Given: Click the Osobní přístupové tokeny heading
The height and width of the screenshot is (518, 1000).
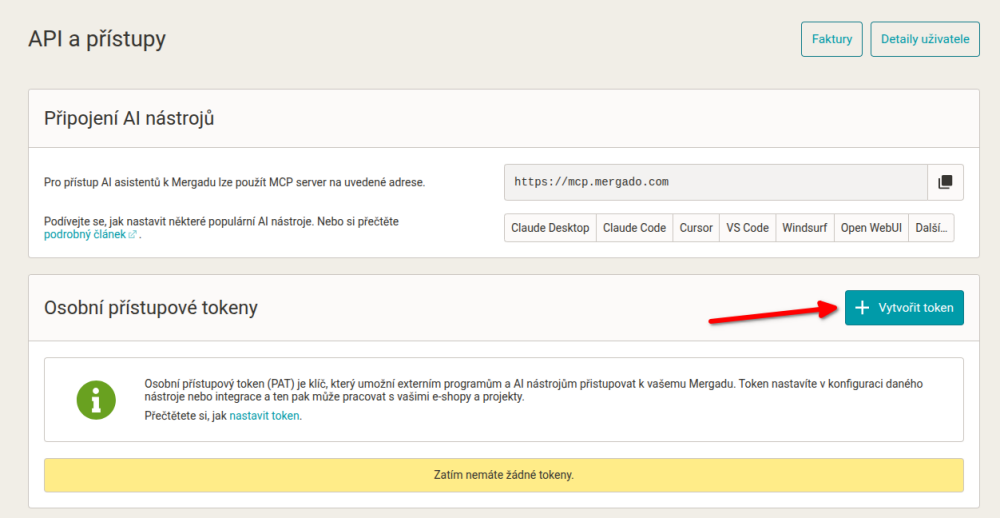Looking at the screenshot, I should tap(151, 307).
